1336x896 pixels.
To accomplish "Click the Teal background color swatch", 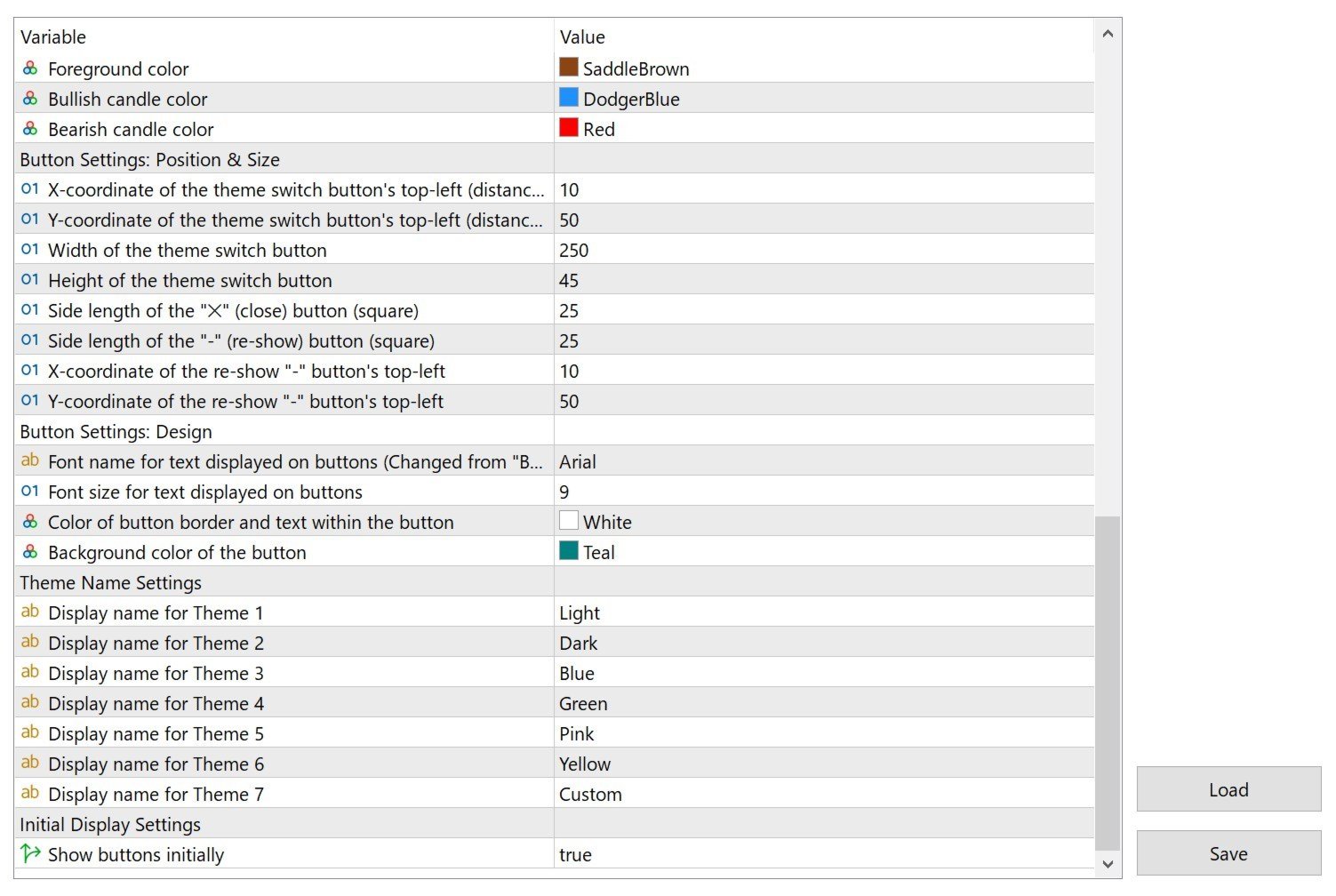I will [569, 551].
